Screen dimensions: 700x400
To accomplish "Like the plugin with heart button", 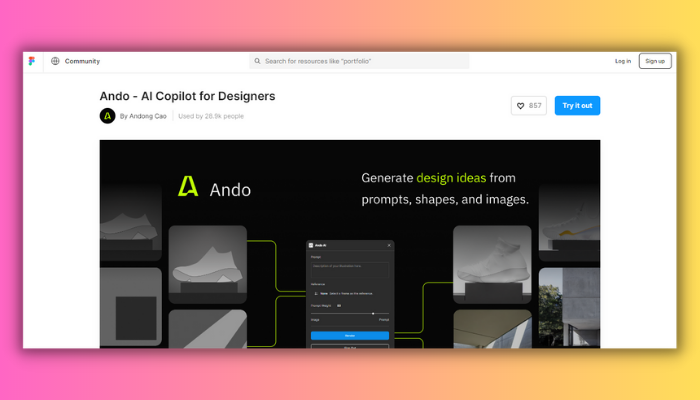I will pos(529,106).
